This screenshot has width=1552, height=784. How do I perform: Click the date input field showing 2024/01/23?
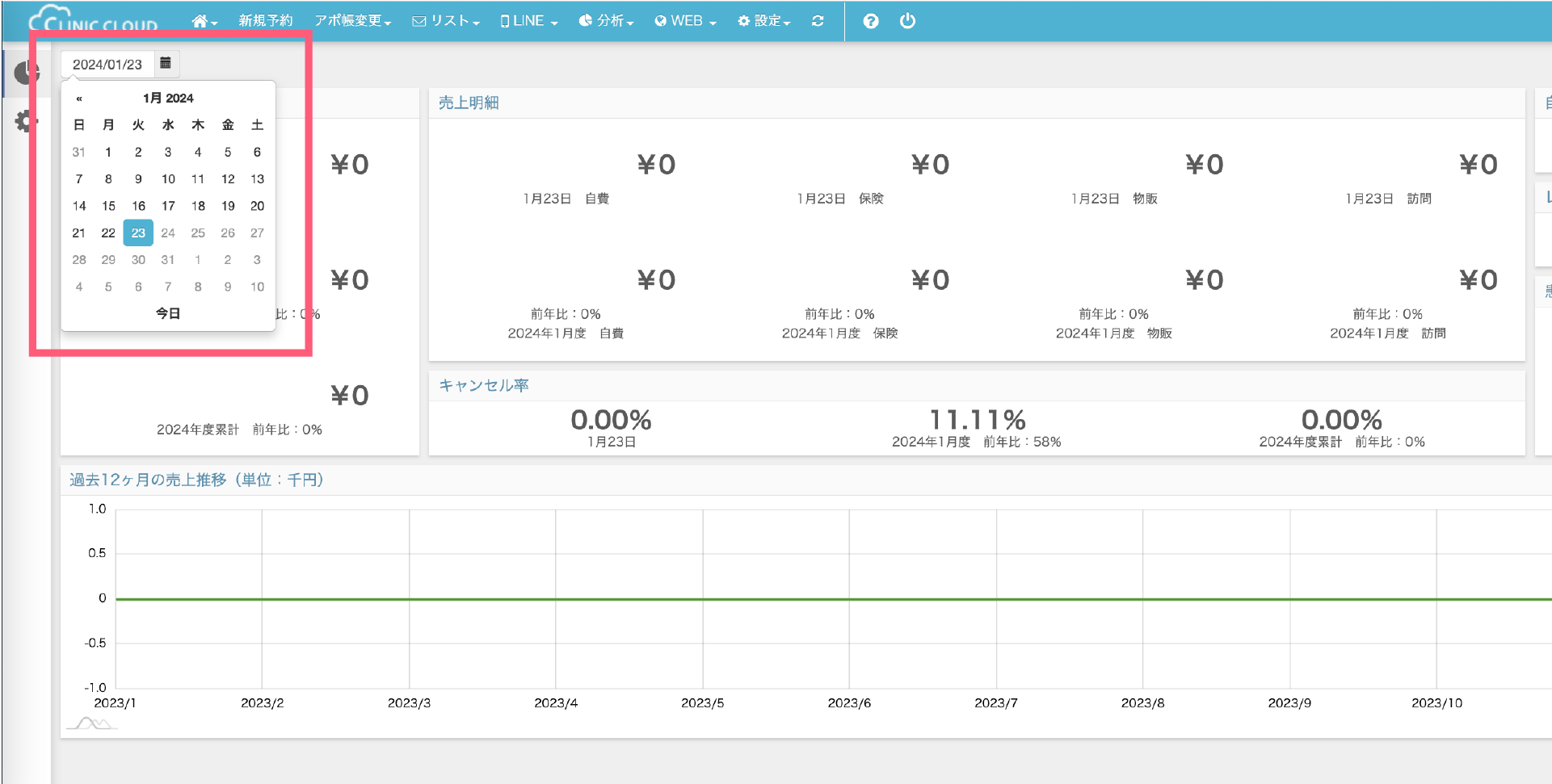(x=107, y=65)
